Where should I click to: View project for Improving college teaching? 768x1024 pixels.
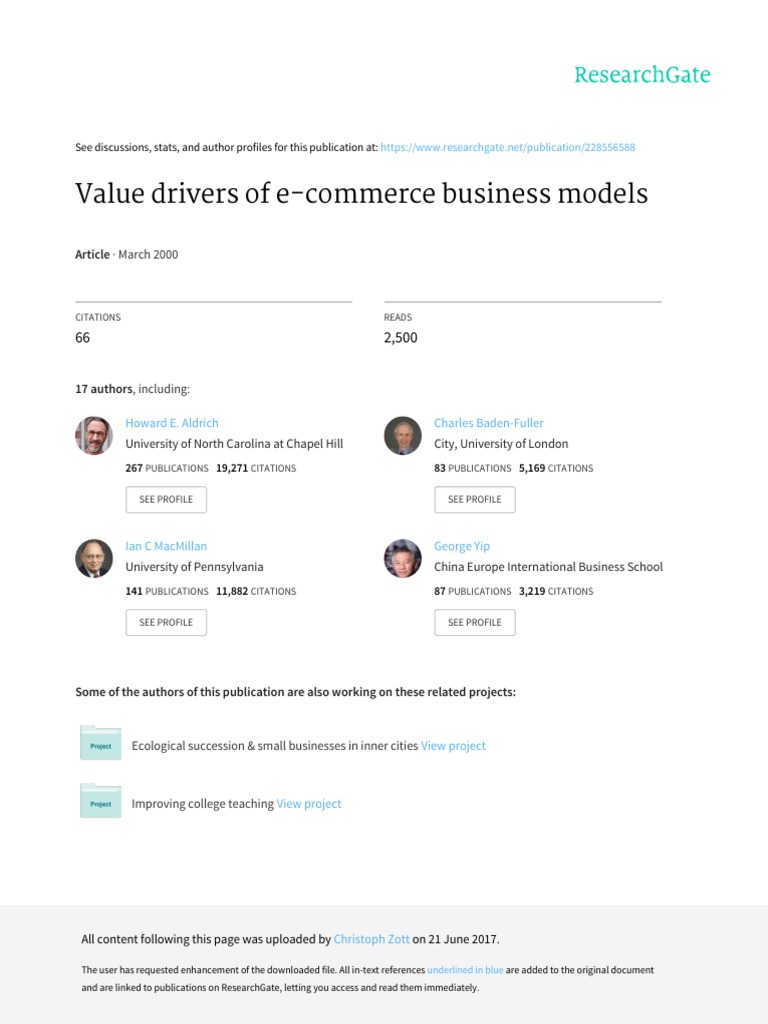tap(309, 804)
